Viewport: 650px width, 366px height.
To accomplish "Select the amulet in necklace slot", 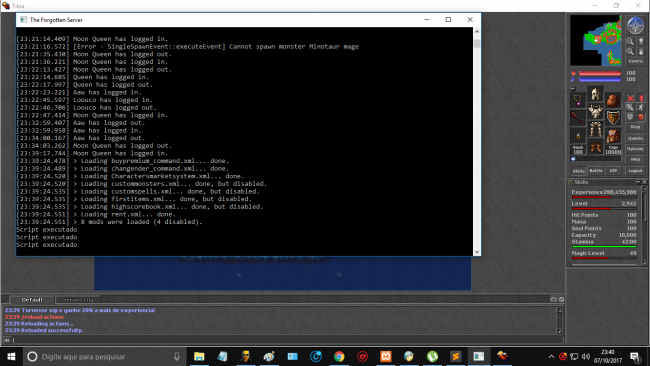I will pyautogui.click(x=578, y=100).
